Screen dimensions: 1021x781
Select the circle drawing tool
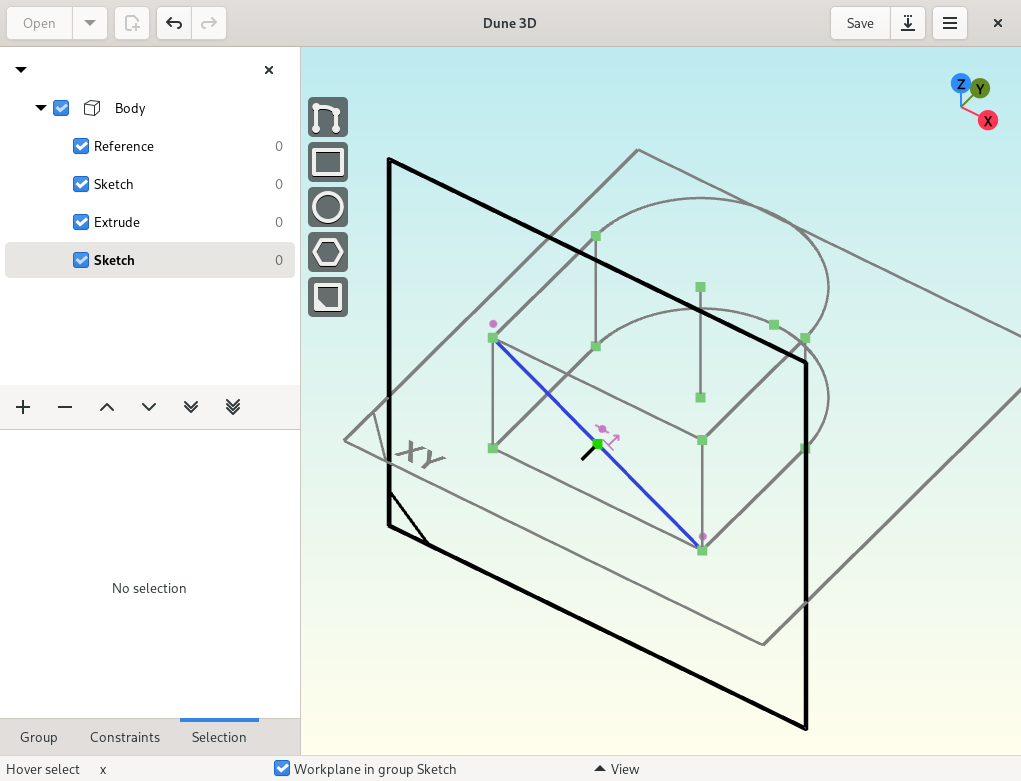click(x=328, y=207)
